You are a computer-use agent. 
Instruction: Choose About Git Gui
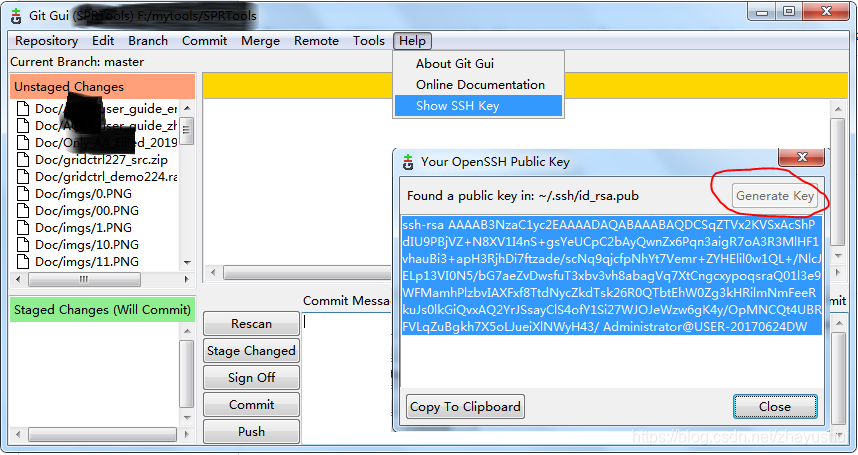[x=455, y=64]
